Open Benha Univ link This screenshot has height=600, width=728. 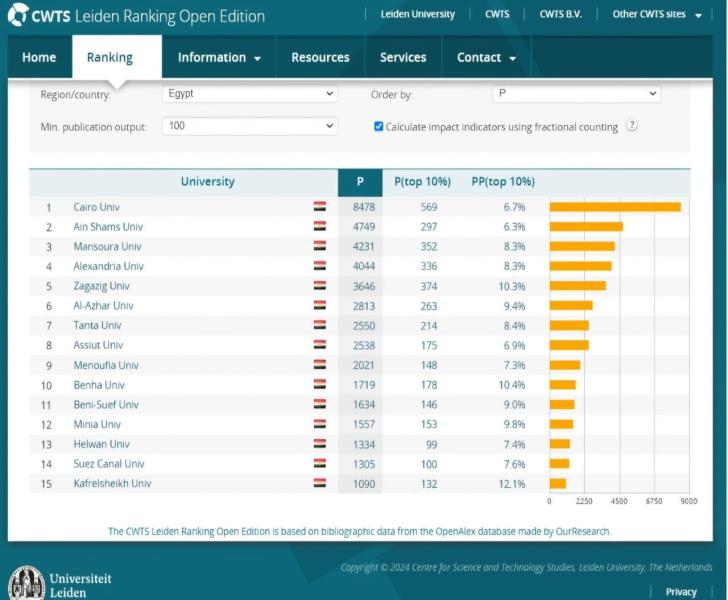point(99,385)
